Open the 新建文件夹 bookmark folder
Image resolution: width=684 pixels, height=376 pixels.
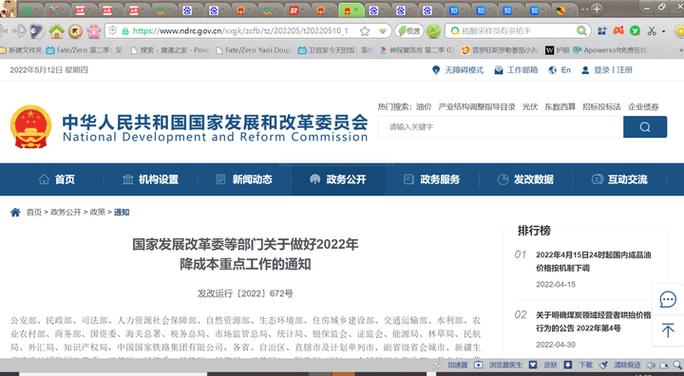(x=21, y=50)
